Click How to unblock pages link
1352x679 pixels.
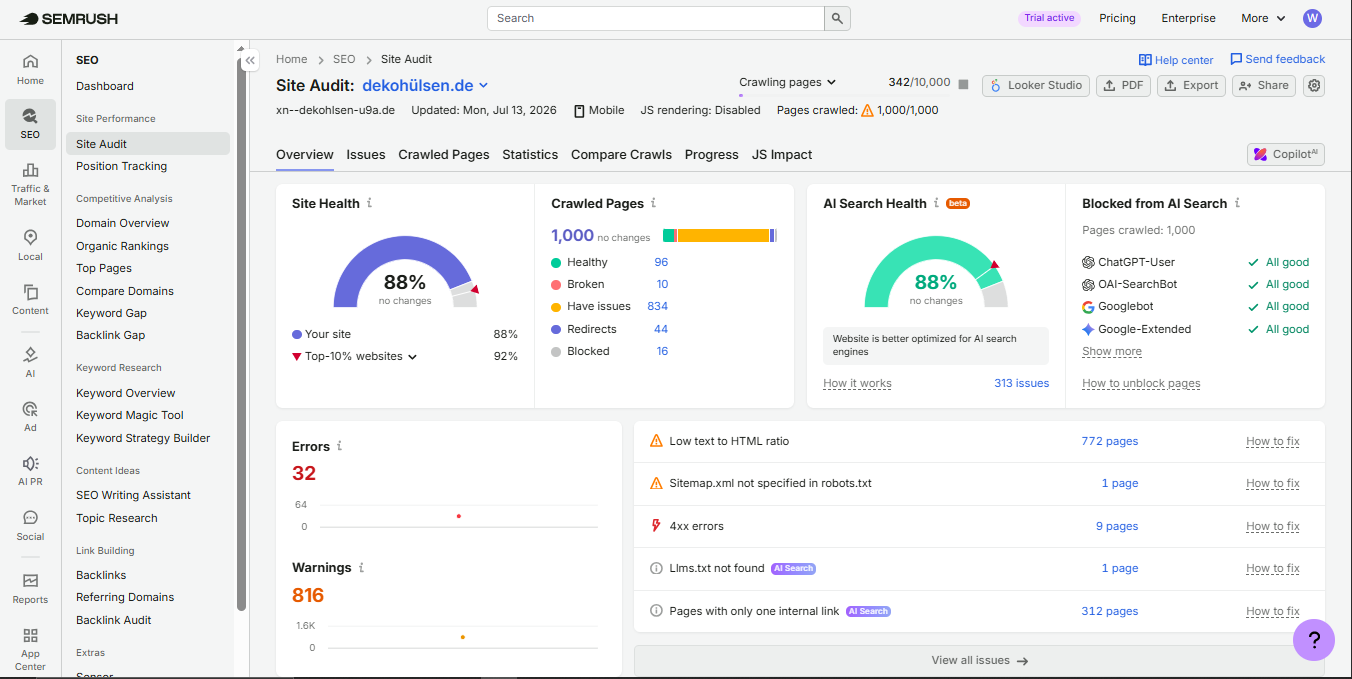coord(1141,383)
